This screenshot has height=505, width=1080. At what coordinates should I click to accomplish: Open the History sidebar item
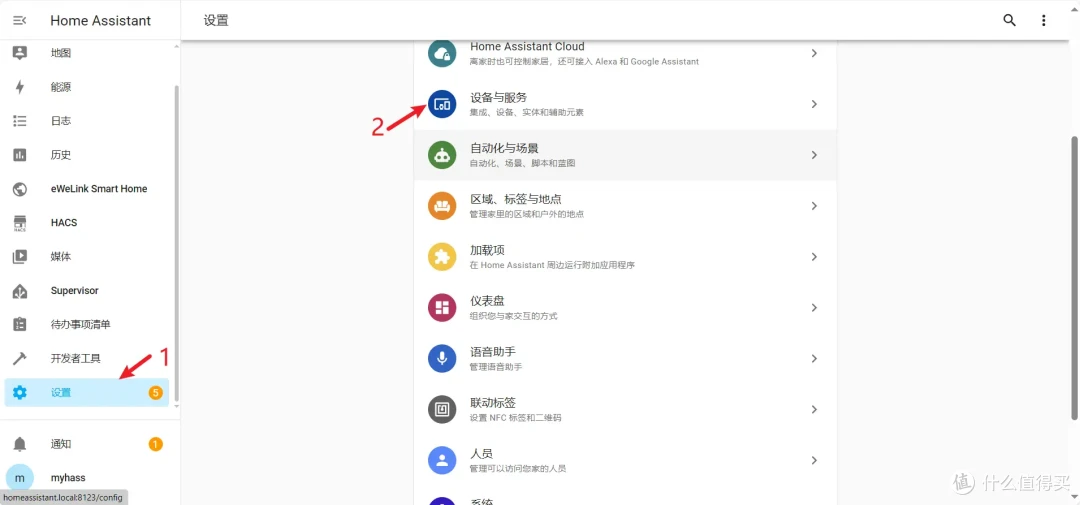click(61, 155)
